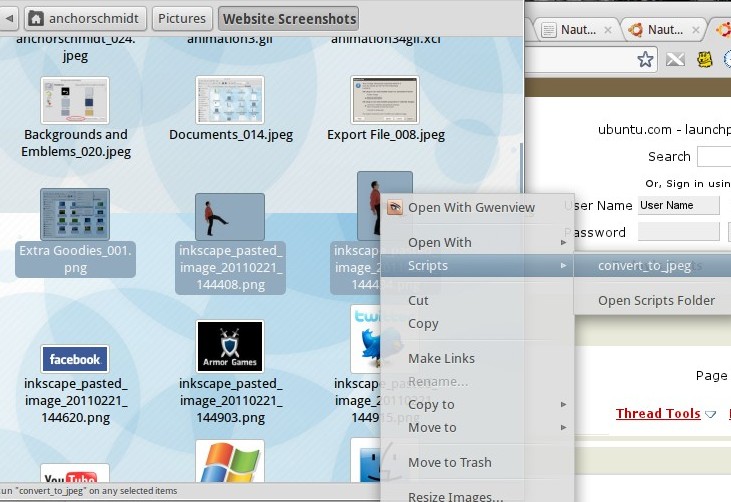Select the Documents_014.jpeg thumbnail

click(230, 100)
